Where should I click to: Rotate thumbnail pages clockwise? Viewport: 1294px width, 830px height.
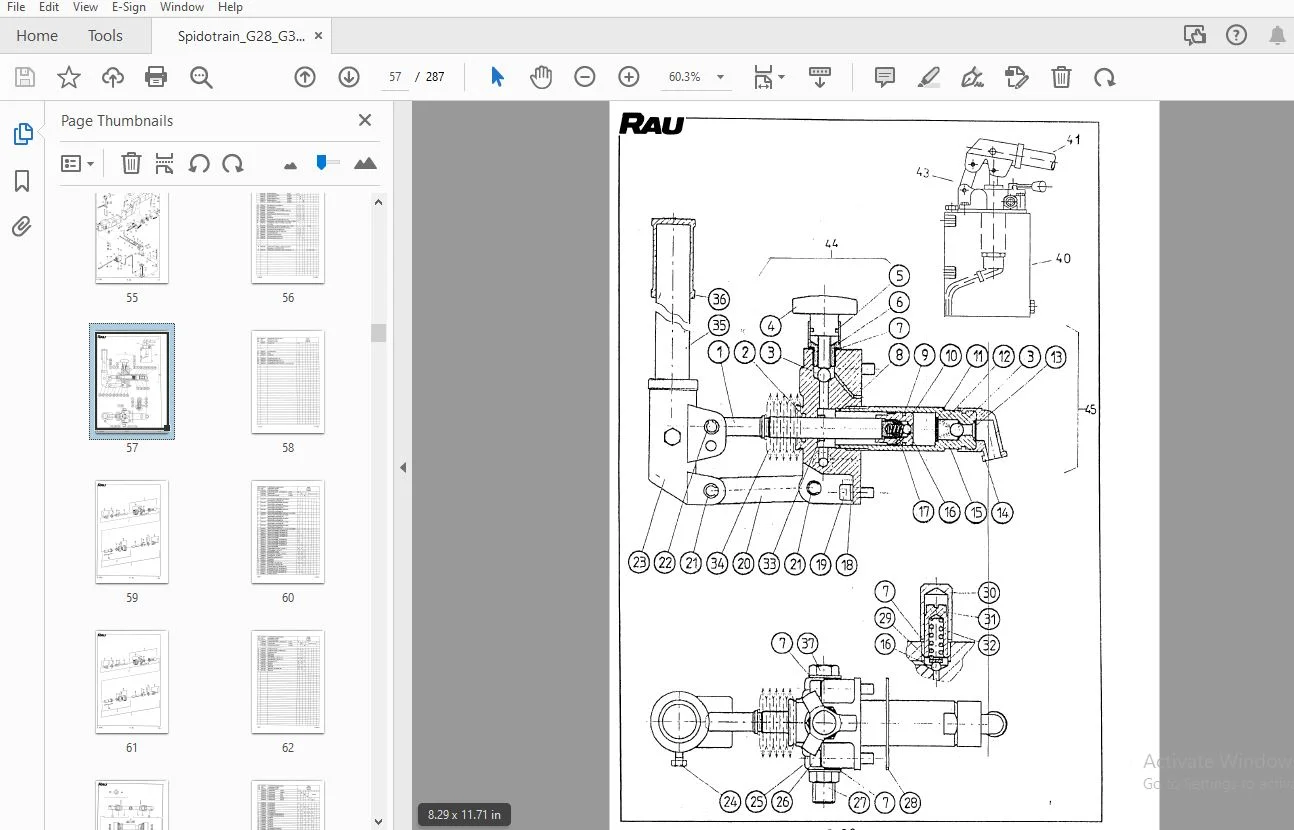[x=233, y=163]
